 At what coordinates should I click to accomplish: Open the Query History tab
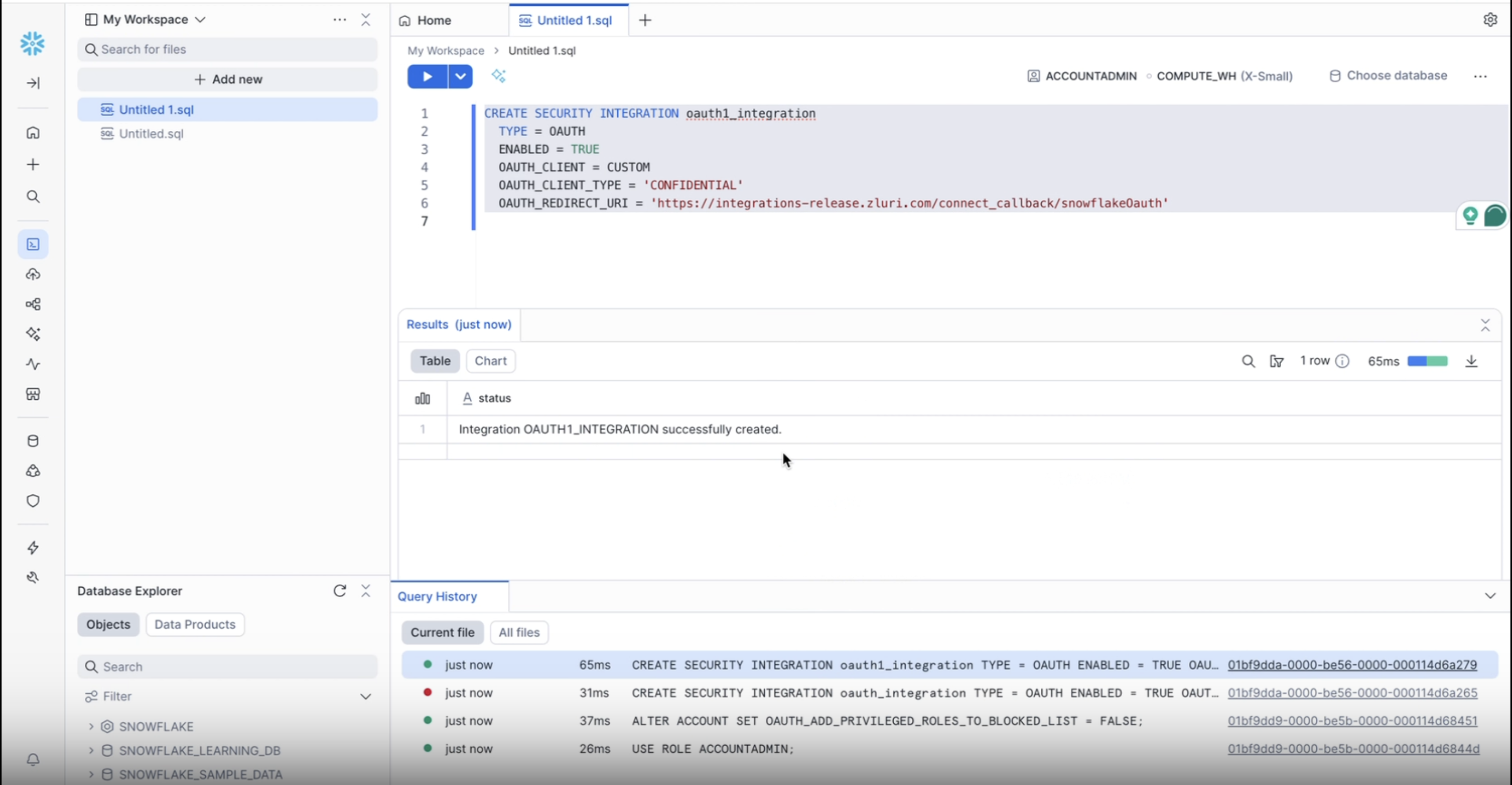click(x=437, y=597)
